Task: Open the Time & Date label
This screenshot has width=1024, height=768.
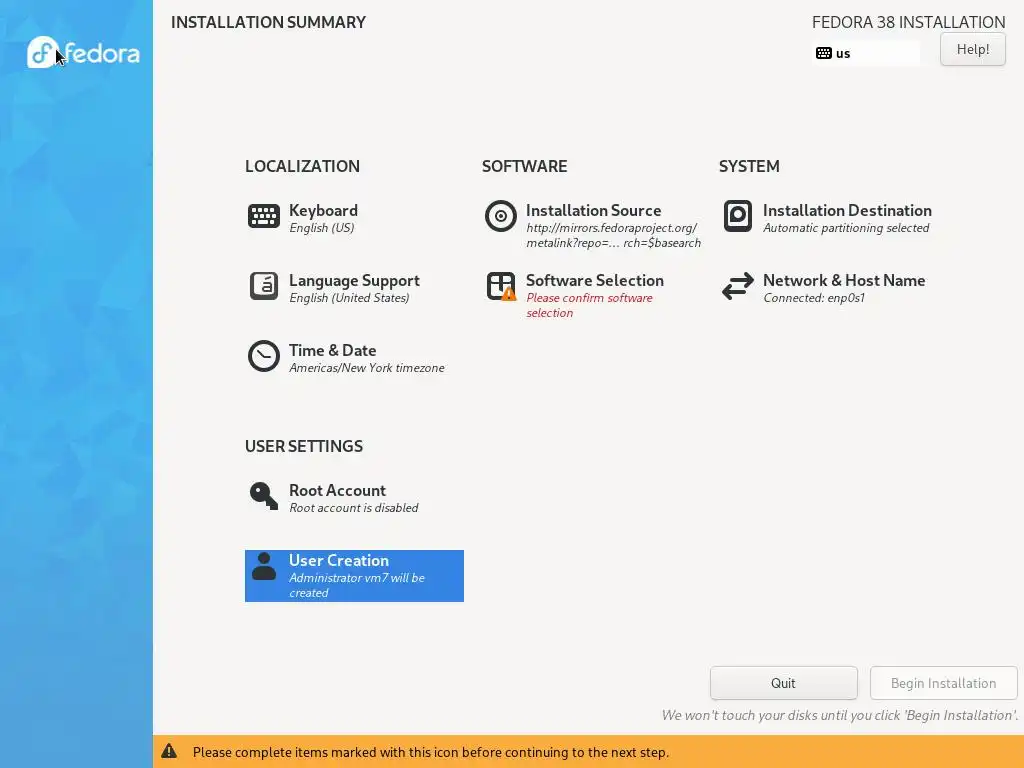Action: [x=332, y=350]
